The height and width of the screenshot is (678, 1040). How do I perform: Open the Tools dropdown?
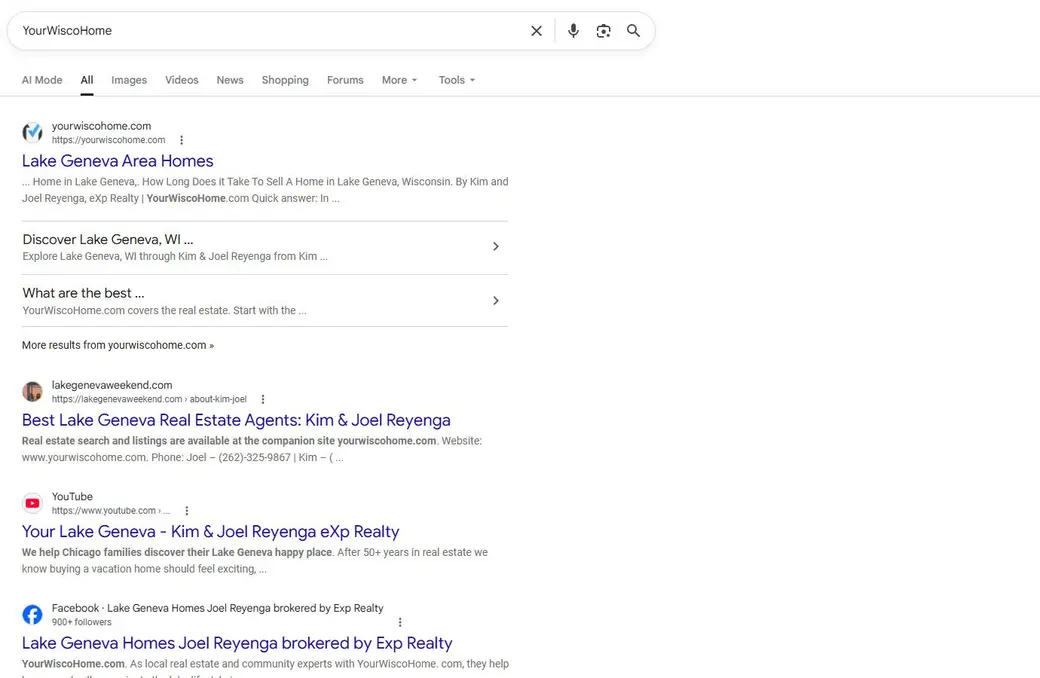[457, 80]
